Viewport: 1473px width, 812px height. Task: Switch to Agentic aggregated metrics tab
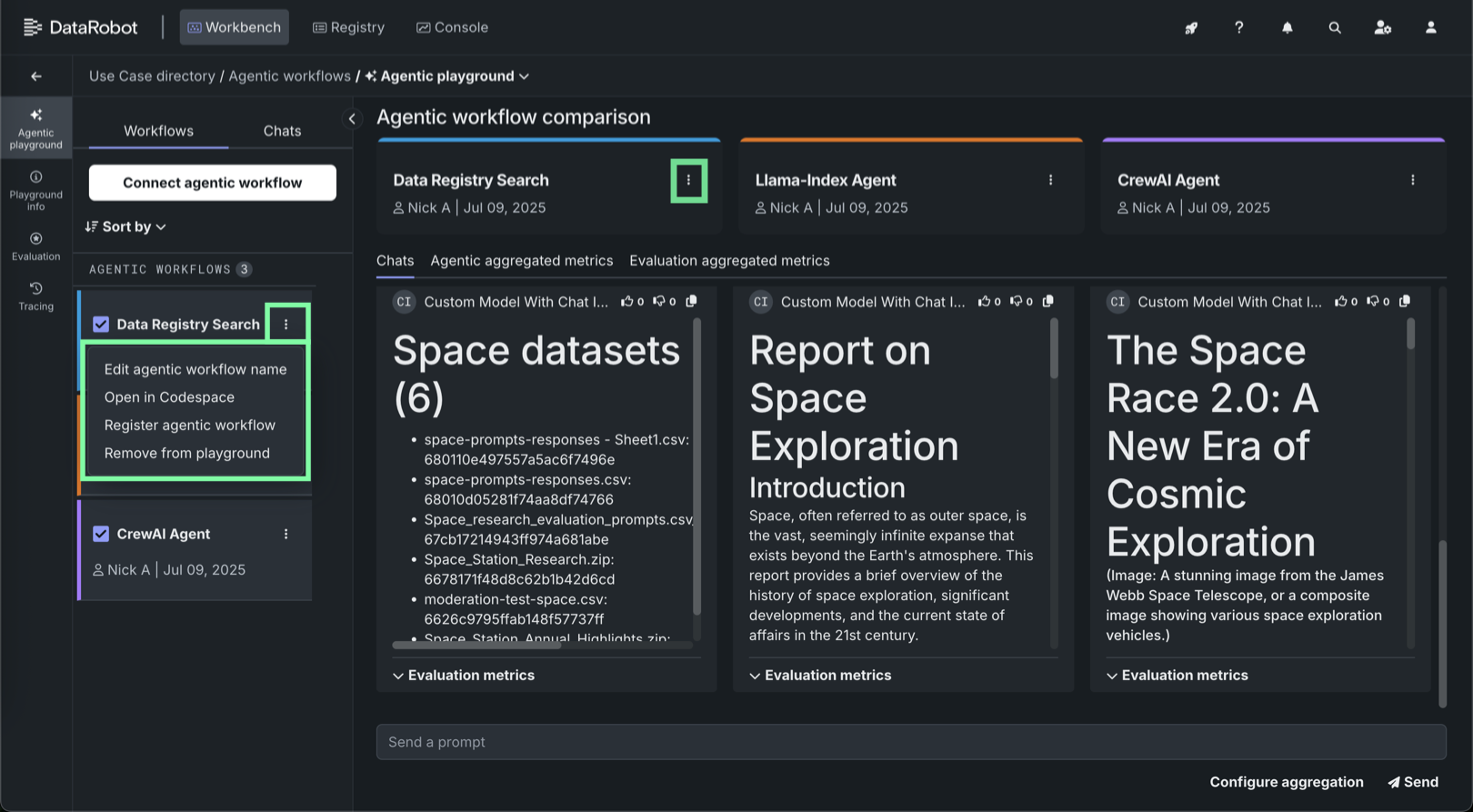coord(521,261)
